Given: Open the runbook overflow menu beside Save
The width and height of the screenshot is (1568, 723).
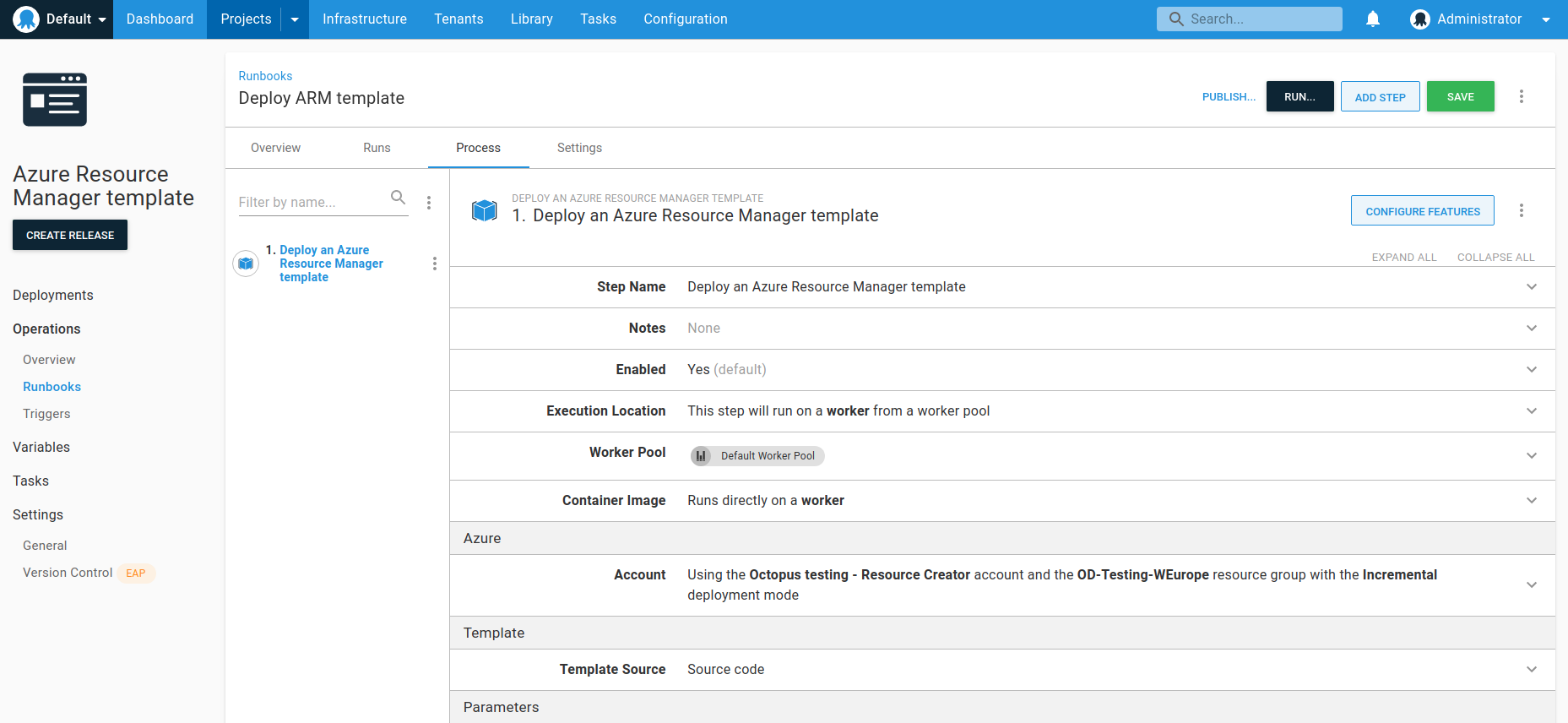Looking at the screenshot, I should (1522, 96).
